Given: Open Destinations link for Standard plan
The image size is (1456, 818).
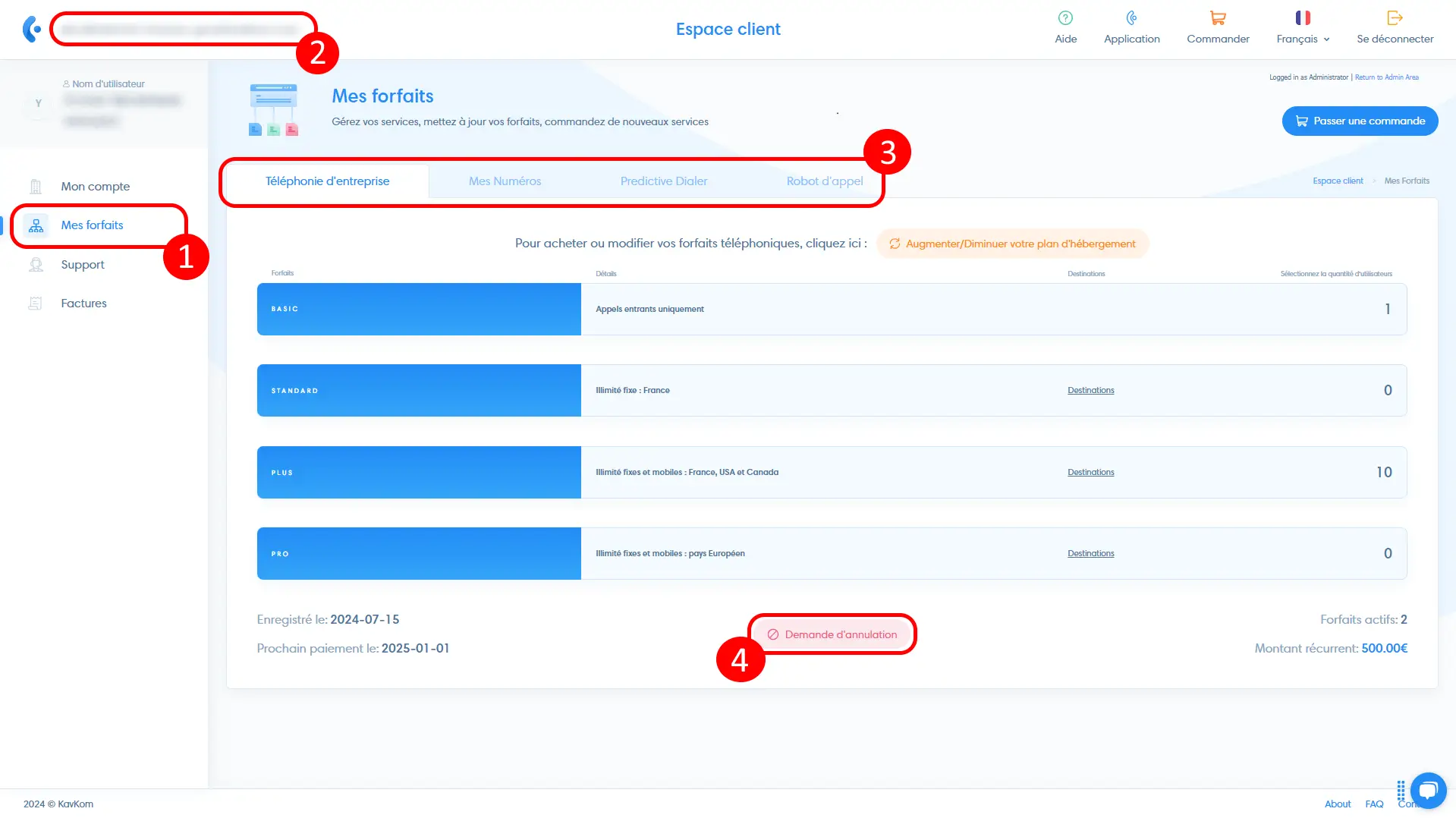Looking at the screenshot, I should click(x=1090, y=391).
